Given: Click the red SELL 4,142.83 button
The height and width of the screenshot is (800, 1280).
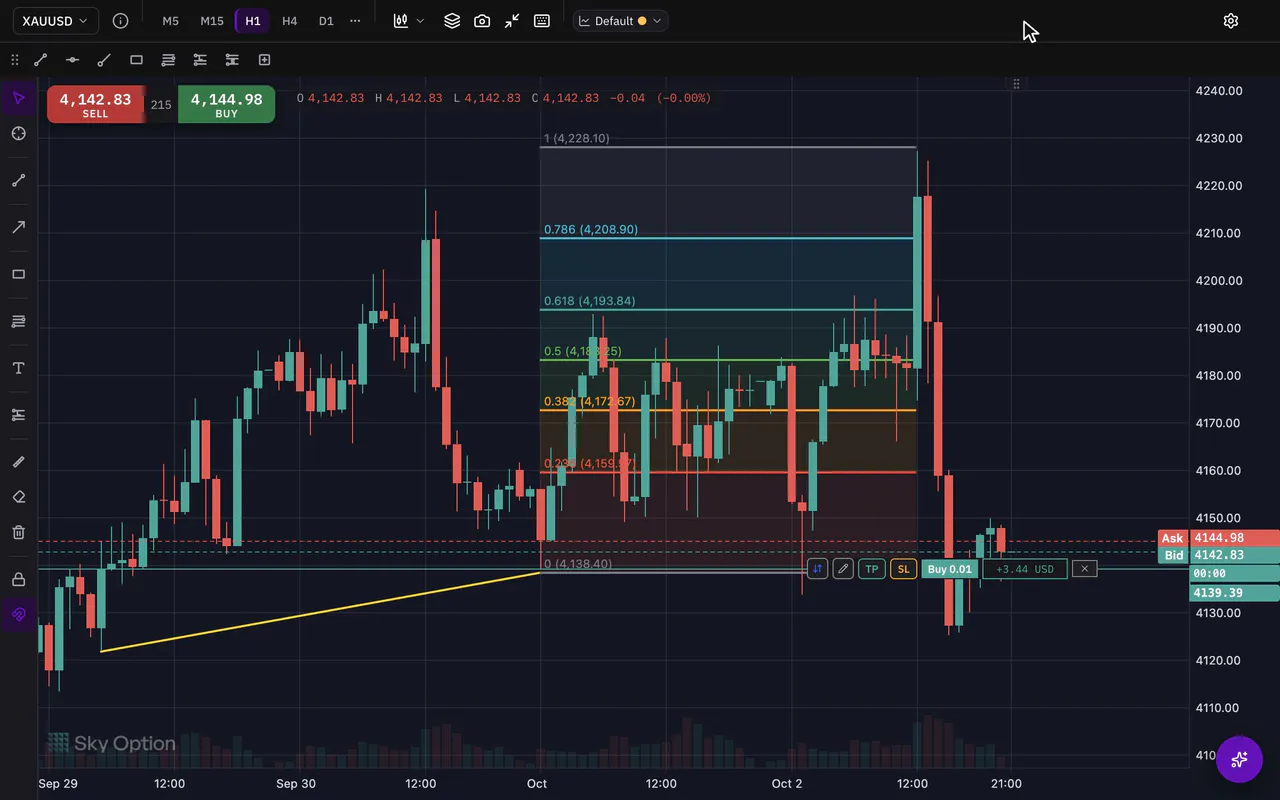Looking at the screenshot, I should click(95, 104).
